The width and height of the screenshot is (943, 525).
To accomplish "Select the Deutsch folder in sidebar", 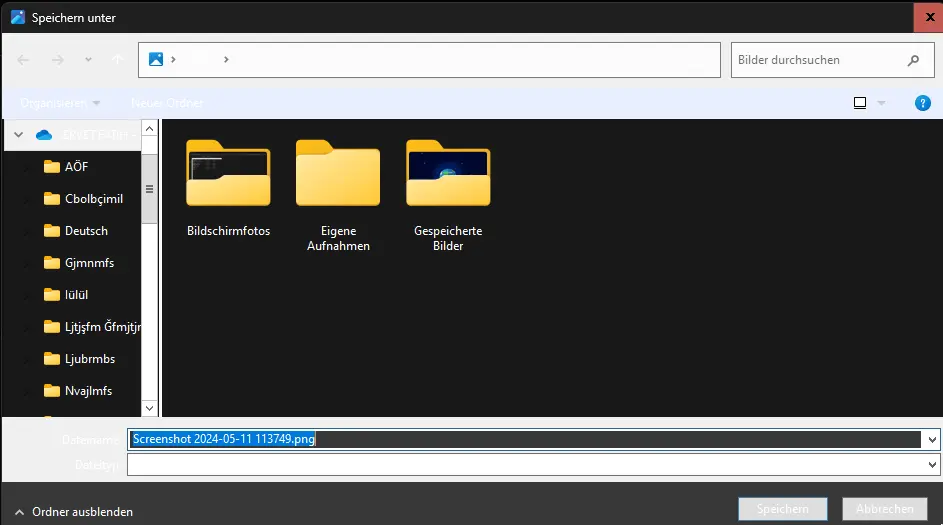I will click(x=76, y=231).
